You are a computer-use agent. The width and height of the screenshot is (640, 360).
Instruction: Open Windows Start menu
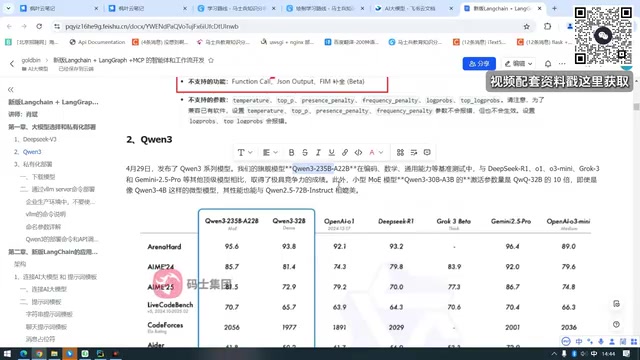point(7,353)
